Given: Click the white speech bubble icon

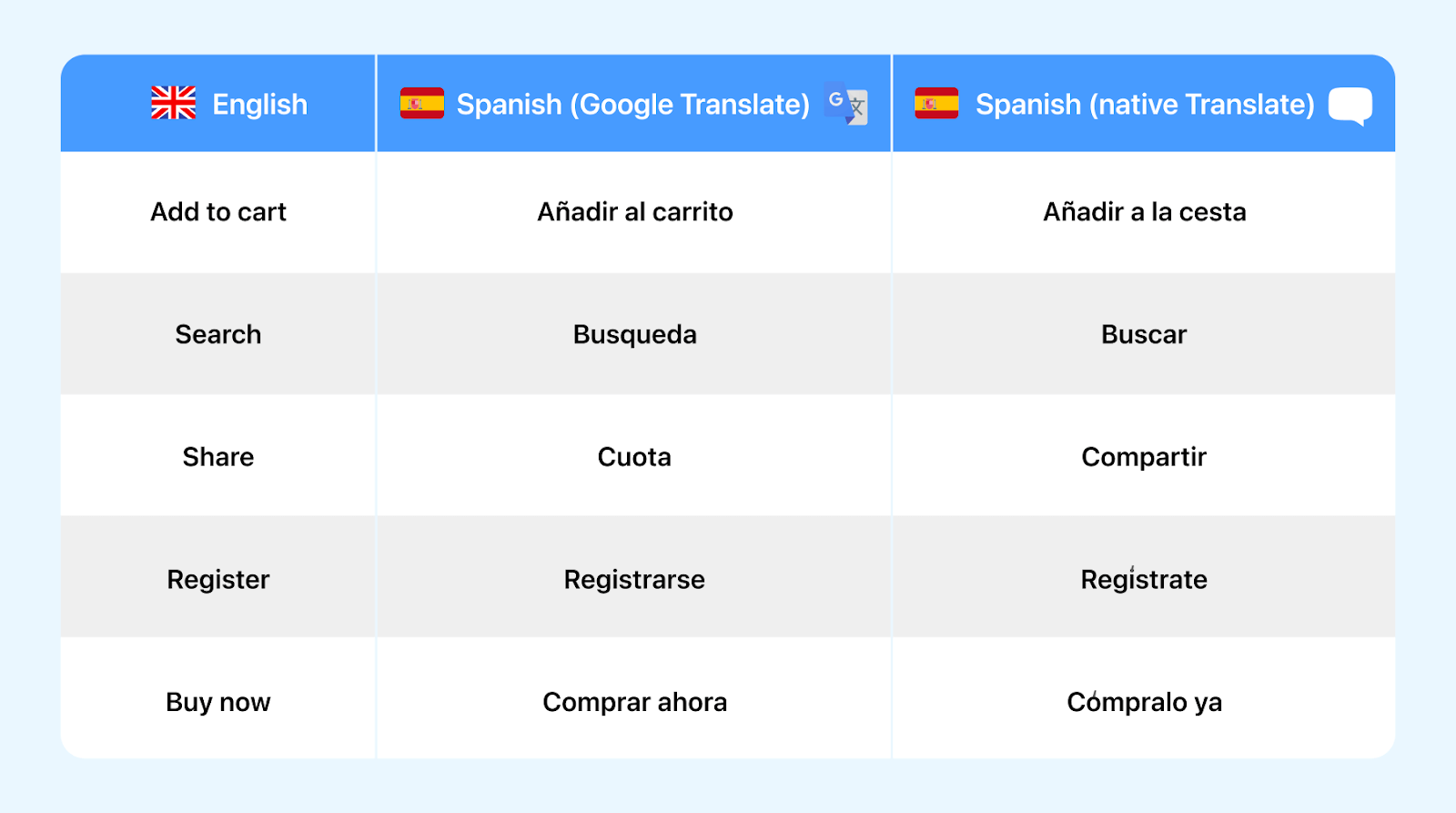Looking at the screenshot, I should click(1350, 106).
